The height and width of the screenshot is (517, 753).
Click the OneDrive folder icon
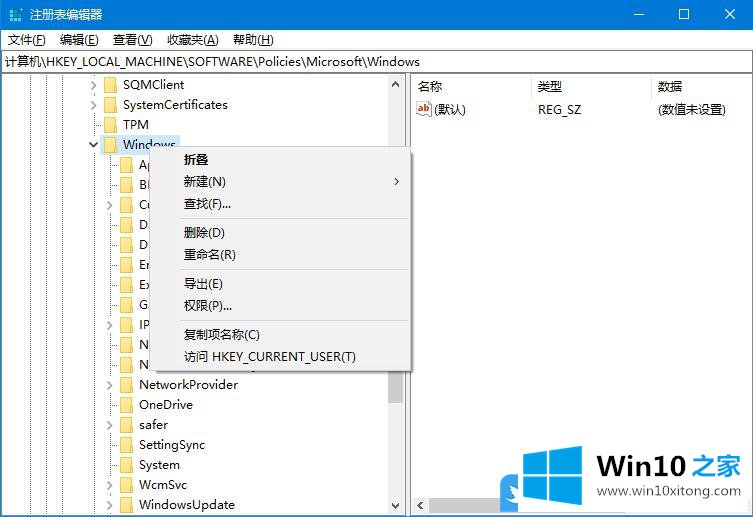coord(126,405)
